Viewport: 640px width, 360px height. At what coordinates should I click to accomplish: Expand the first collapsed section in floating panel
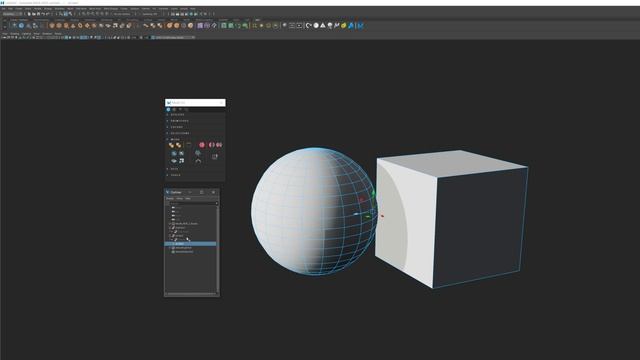167,115
